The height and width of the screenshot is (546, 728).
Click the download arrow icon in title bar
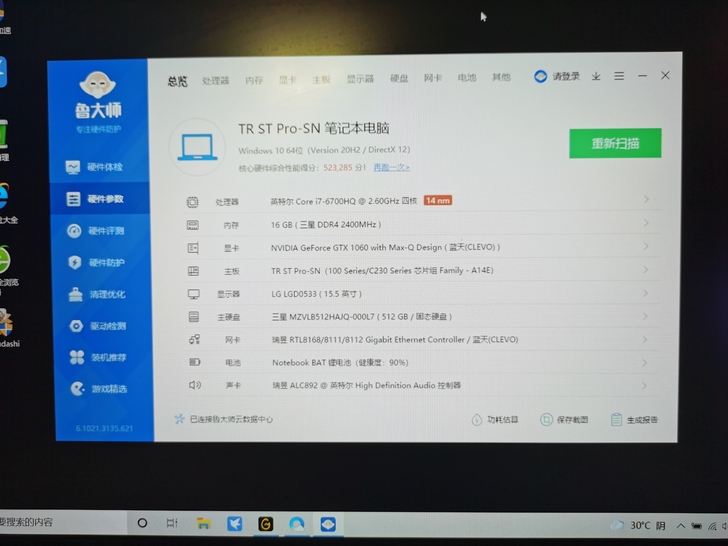(596, 76)
